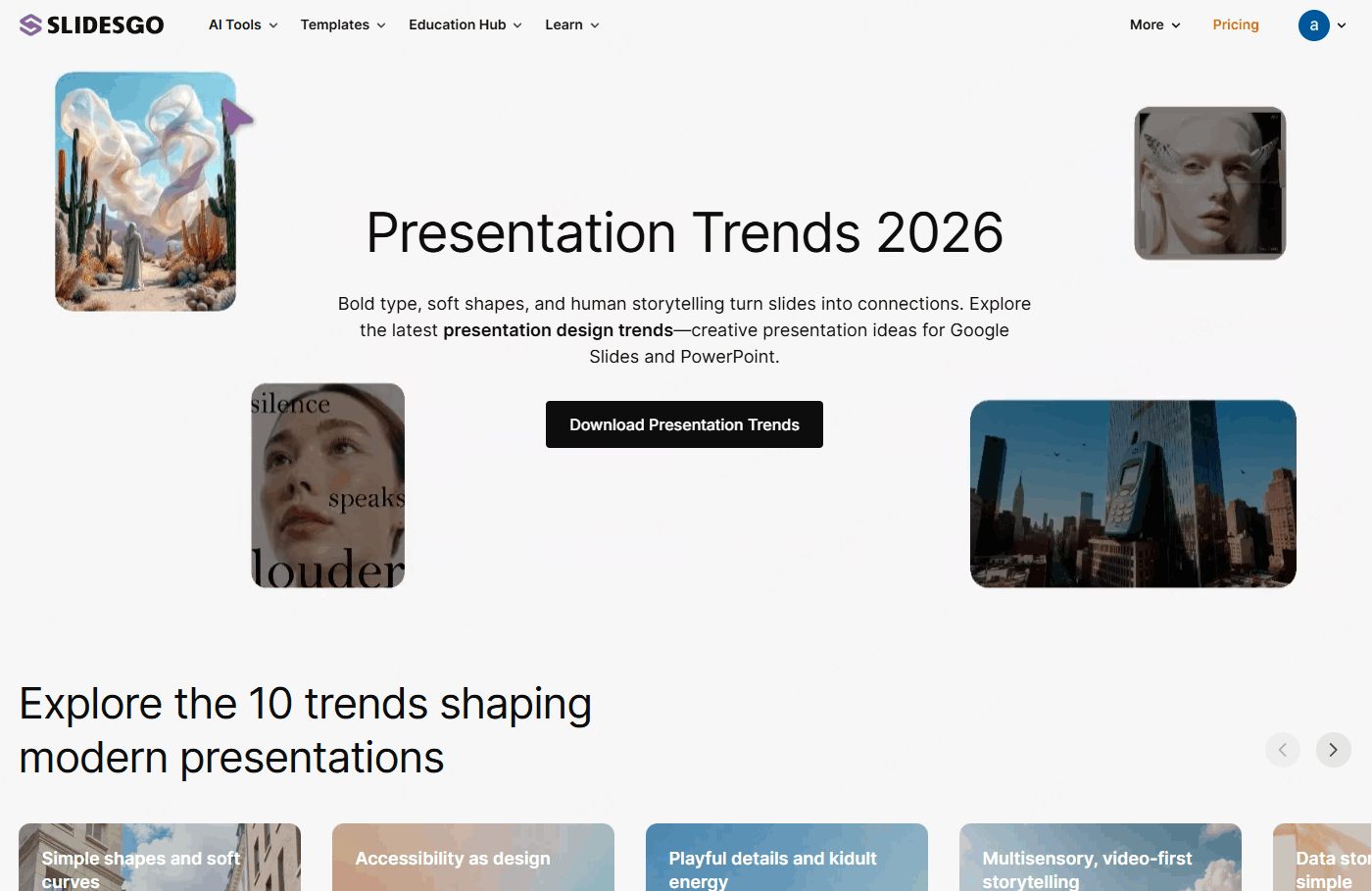Expand the account menu chevron
This screenshot has width=1372, height=891.
pos(1342,25)
